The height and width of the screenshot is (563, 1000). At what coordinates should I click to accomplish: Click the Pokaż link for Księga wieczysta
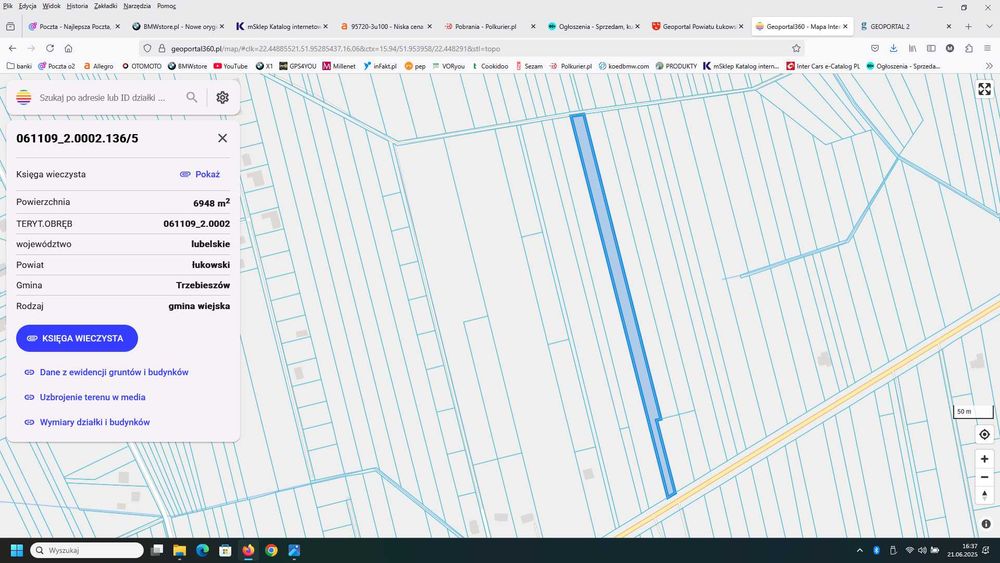[x=200, y=174]
